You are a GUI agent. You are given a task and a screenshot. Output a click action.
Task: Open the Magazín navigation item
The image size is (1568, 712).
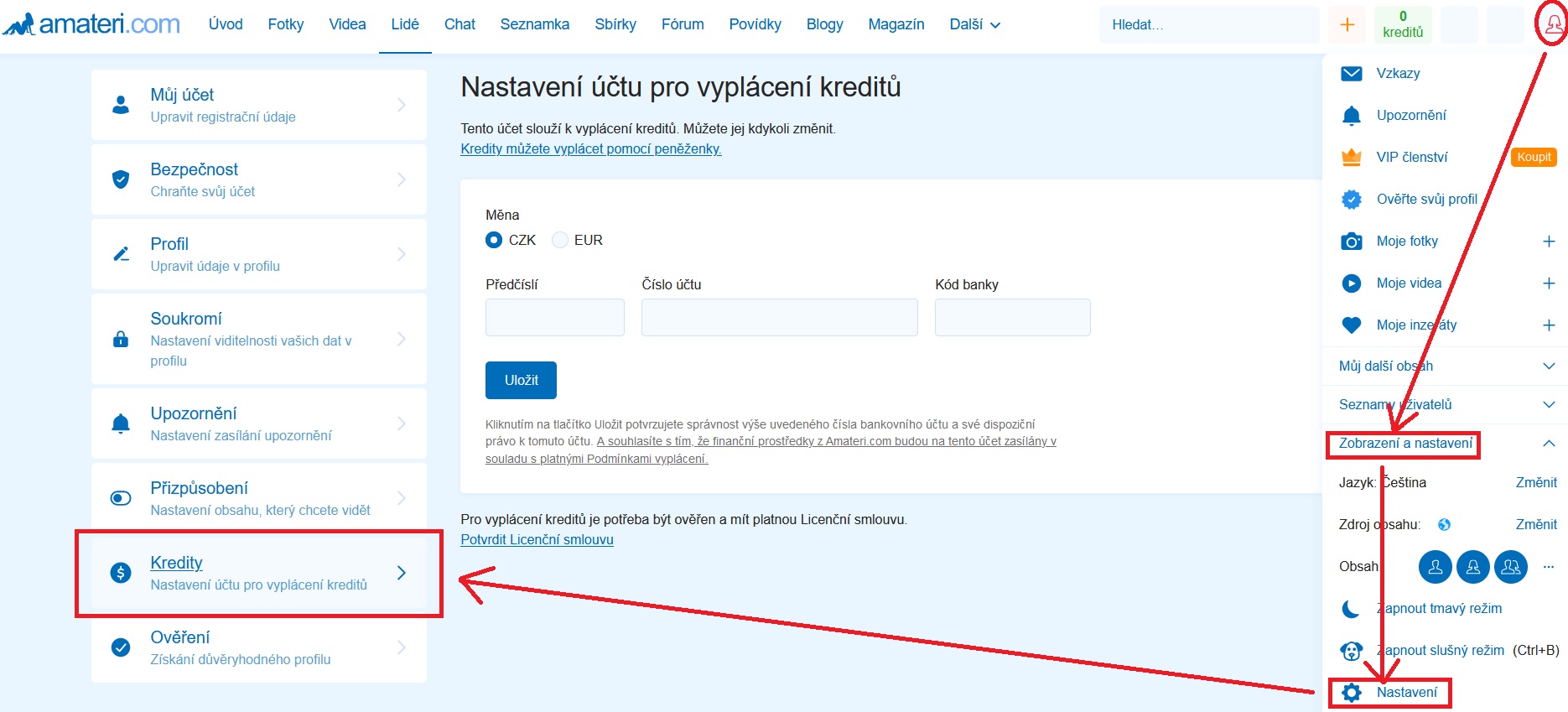(x=896, y=25)
